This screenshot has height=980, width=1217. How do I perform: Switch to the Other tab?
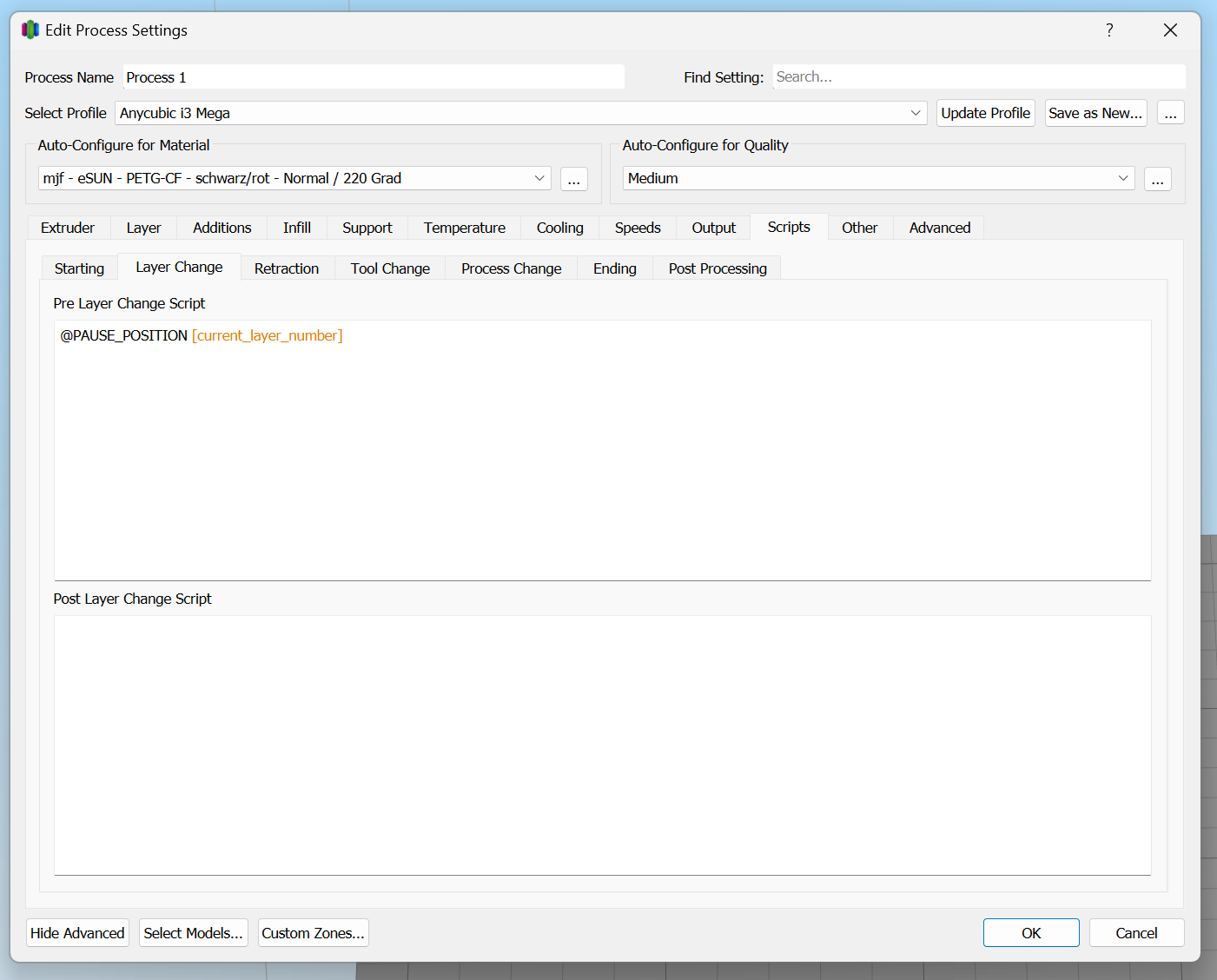pos(860,228)
